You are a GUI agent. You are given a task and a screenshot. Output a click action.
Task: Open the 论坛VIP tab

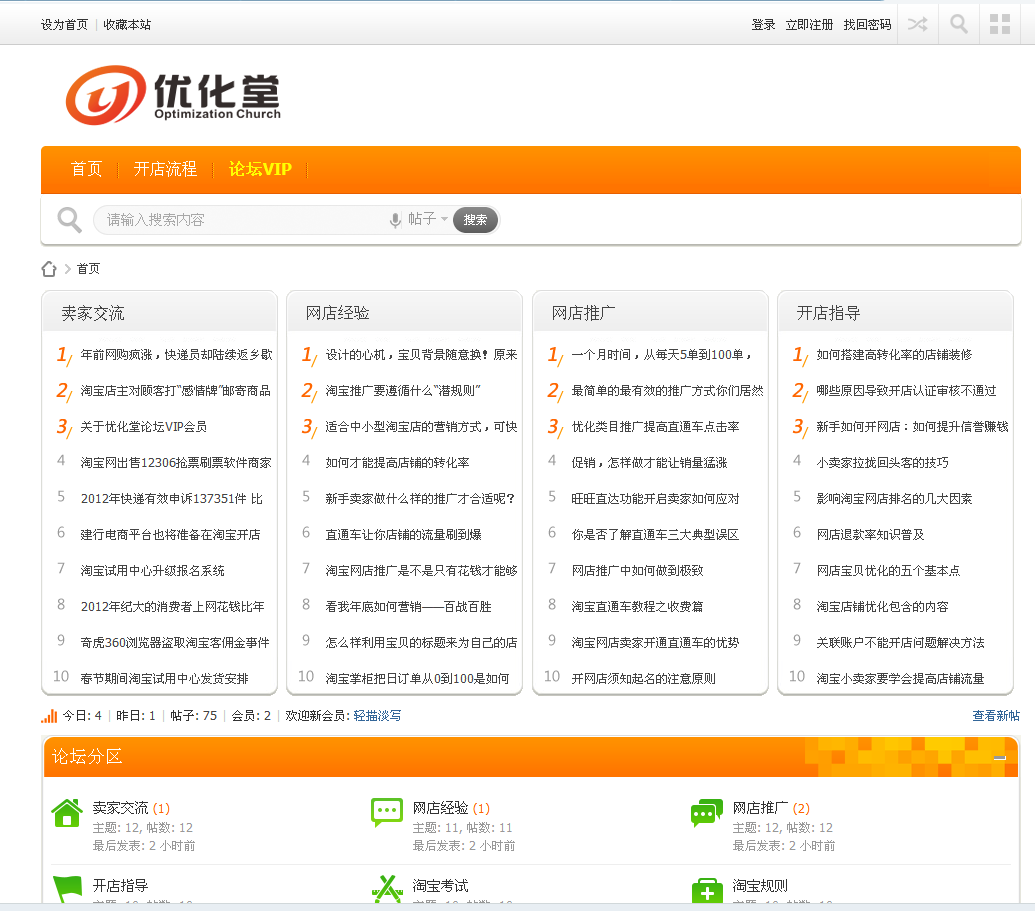[259, 169]
